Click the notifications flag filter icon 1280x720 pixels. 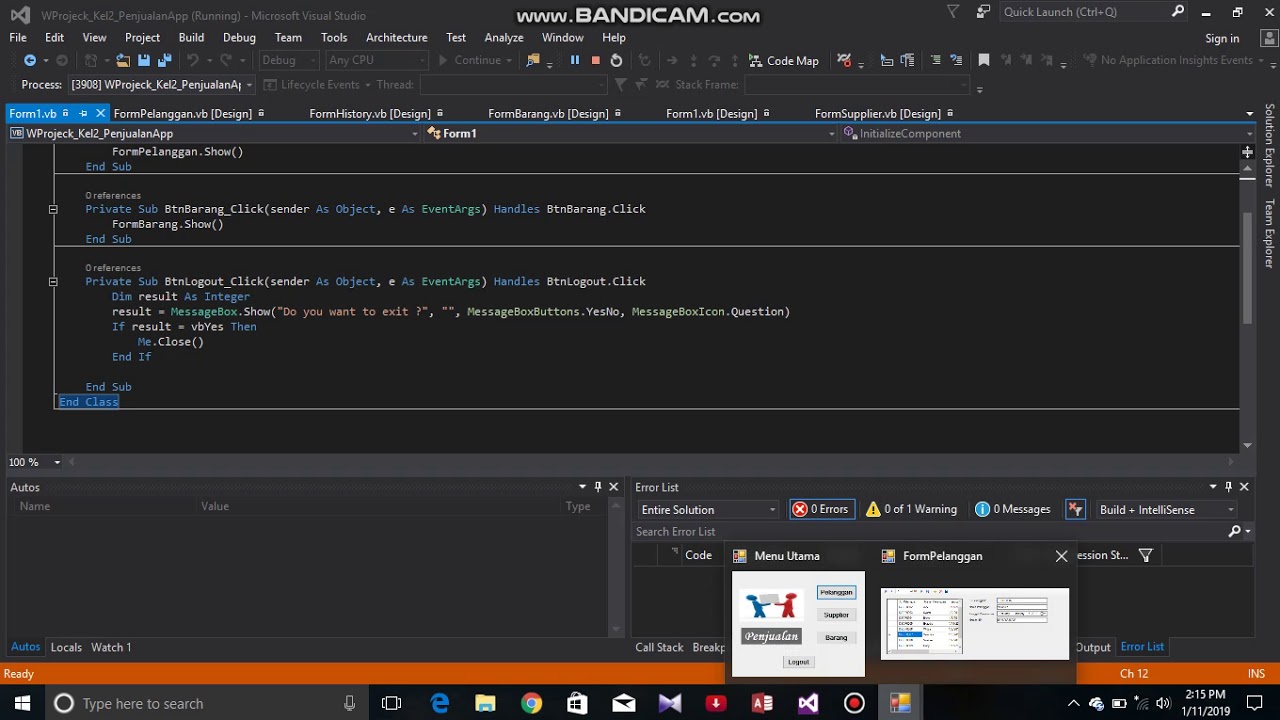click(953, 12)
